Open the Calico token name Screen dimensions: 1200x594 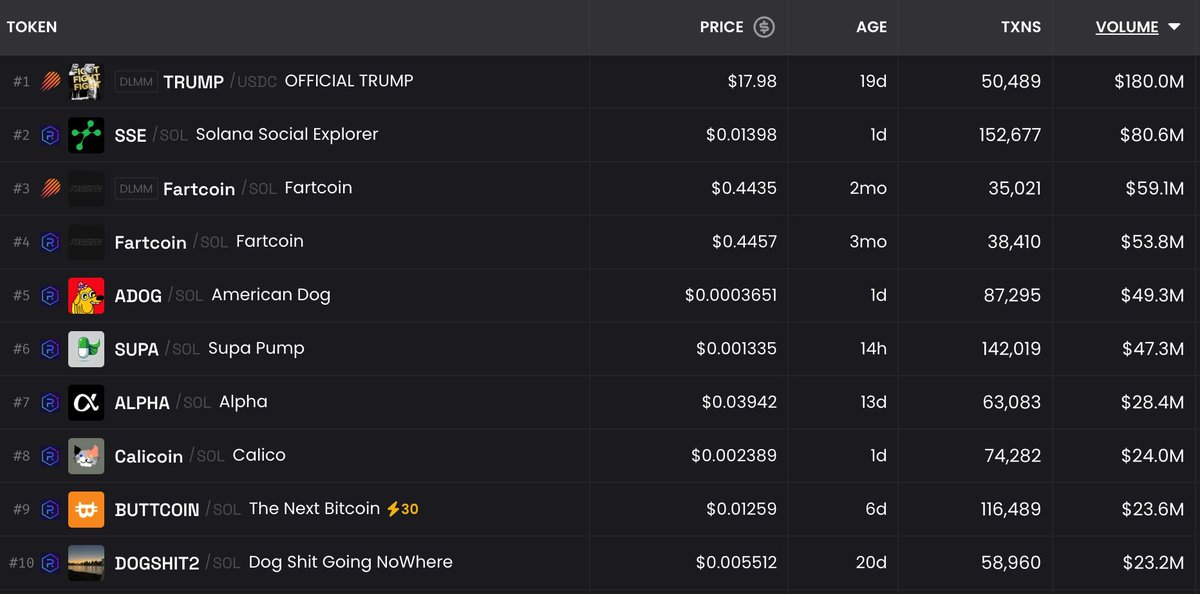(x=259, y=455)
